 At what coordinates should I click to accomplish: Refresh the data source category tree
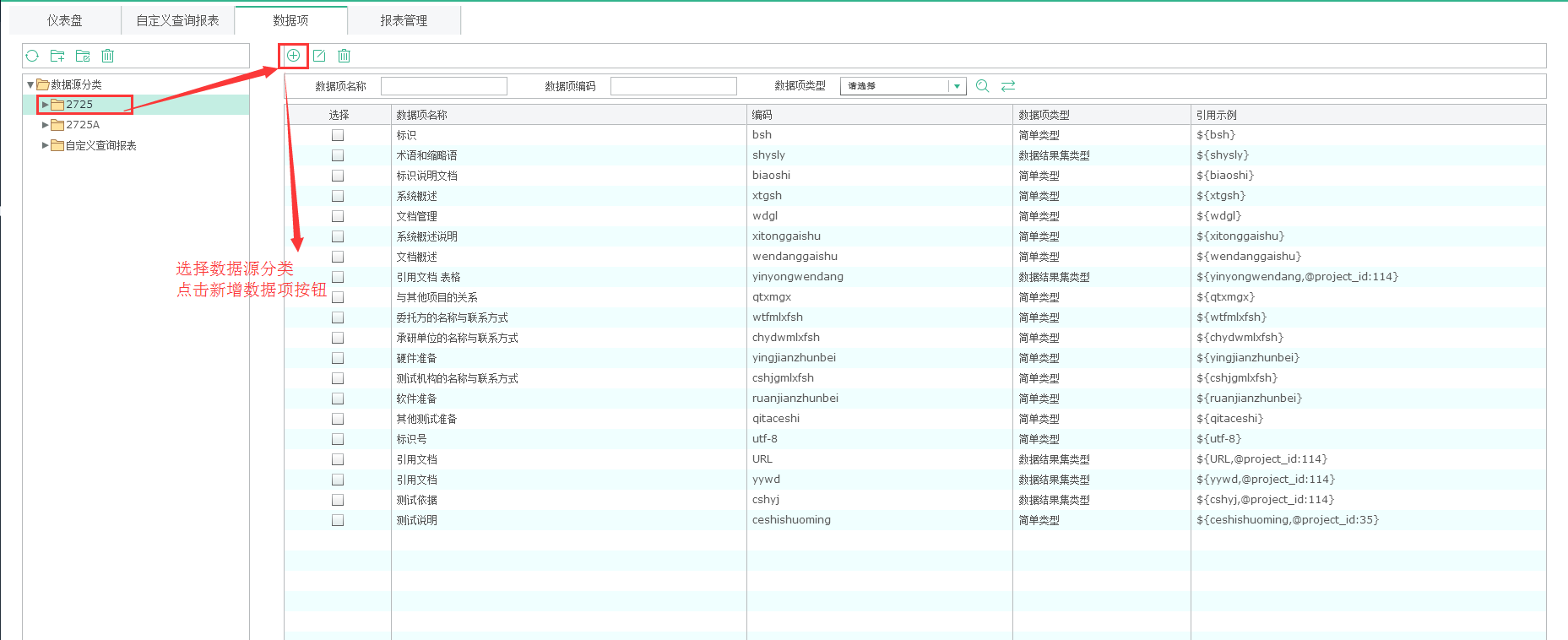pyautogui.click(x=32, y=56)
